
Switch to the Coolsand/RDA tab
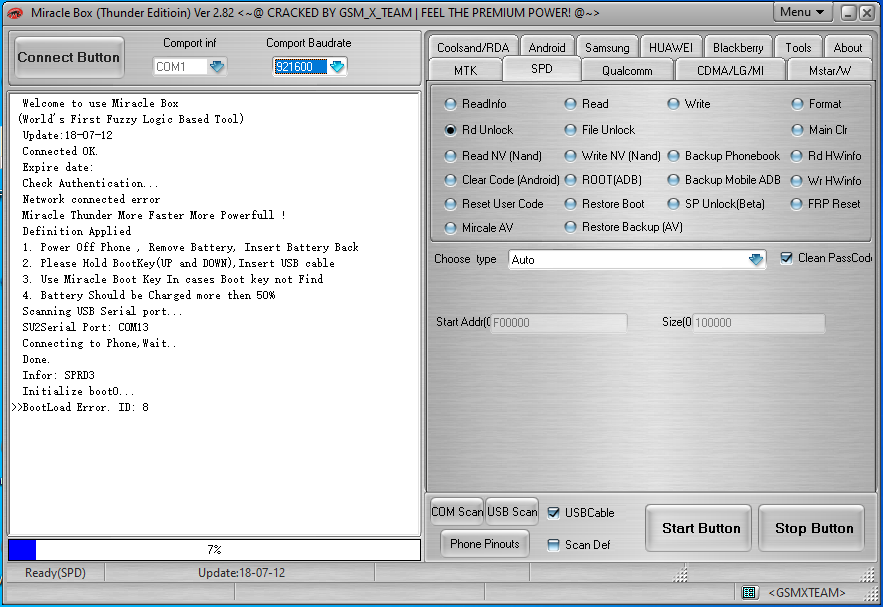(473, 48)
